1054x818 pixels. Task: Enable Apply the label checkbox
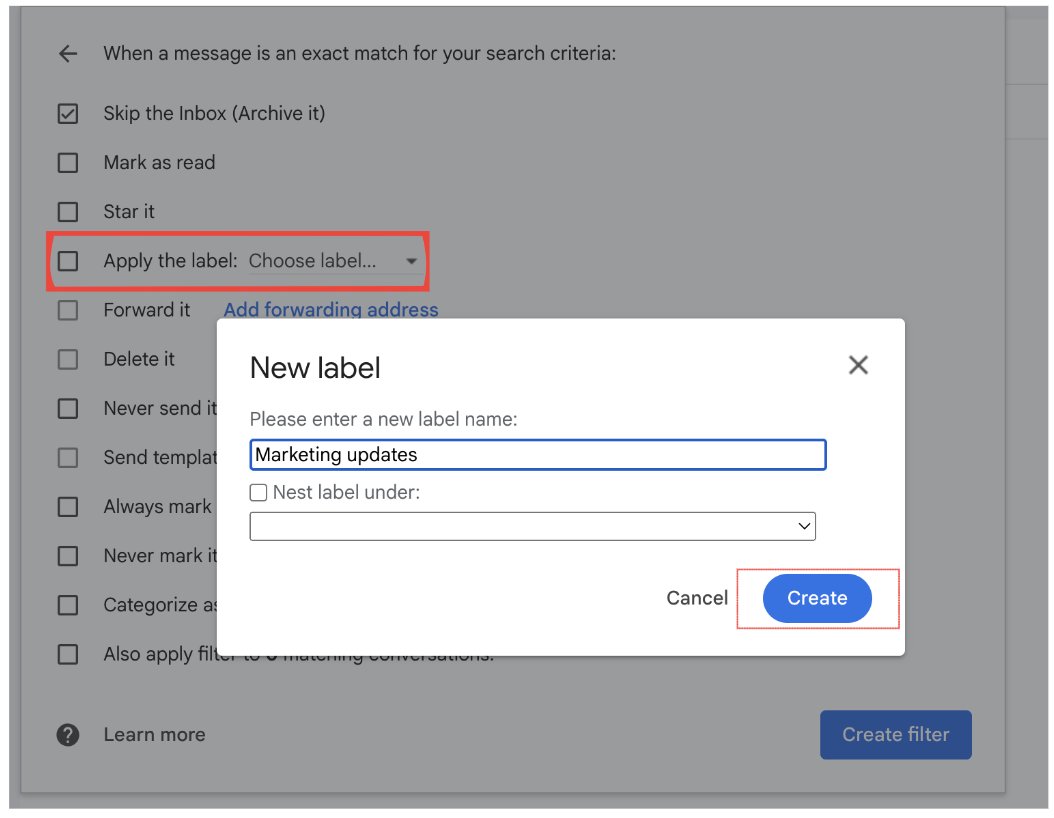(67, 260)
